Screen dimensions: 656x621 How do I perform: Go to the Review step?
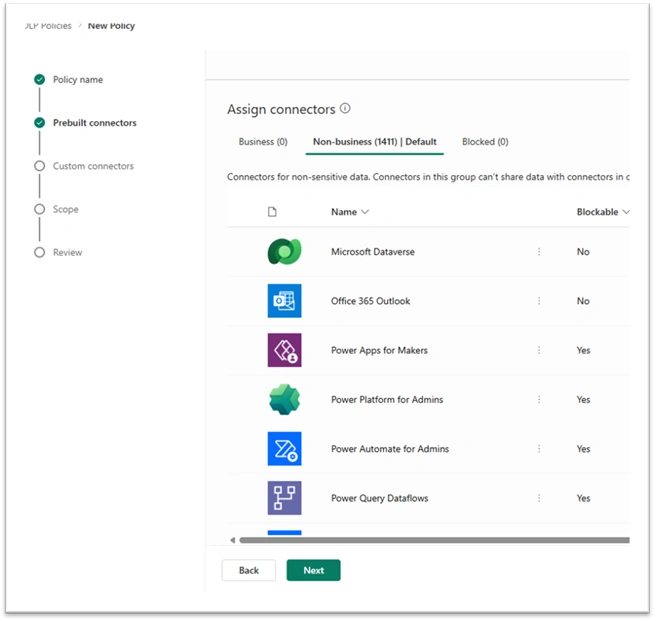pyautogui.click(x=67, y=252)
